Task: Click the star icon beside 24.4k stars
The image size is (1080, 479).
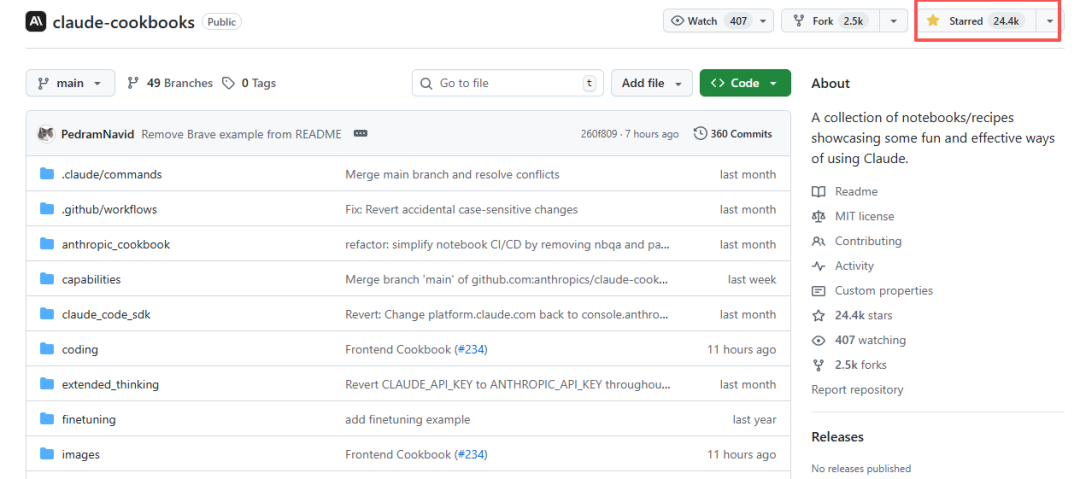Action: coord(818,316)
